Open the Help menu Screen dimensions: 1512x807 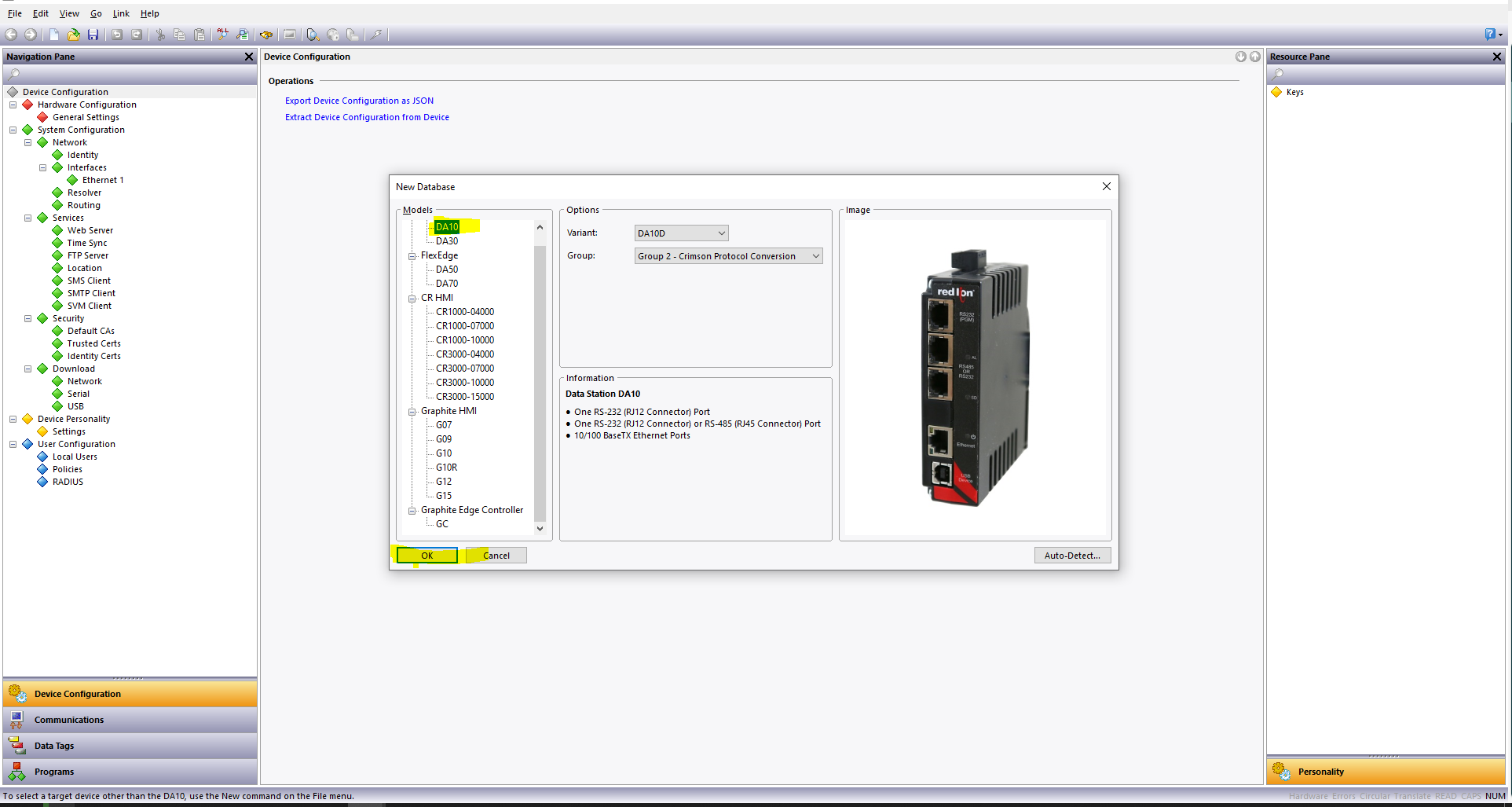coord(149,13)
